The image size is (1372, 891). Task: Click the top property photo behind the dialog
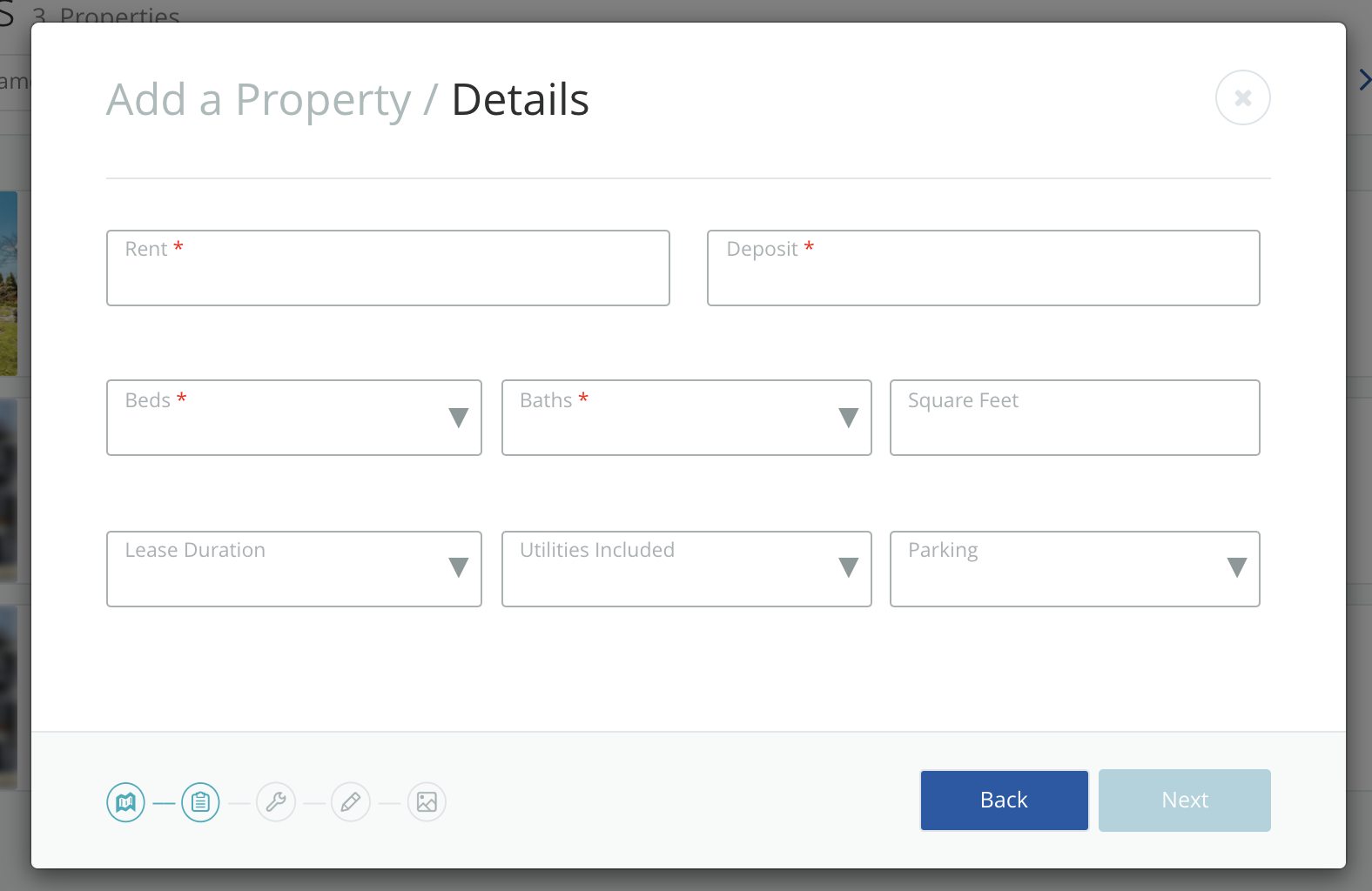click(x=9, y=283)
